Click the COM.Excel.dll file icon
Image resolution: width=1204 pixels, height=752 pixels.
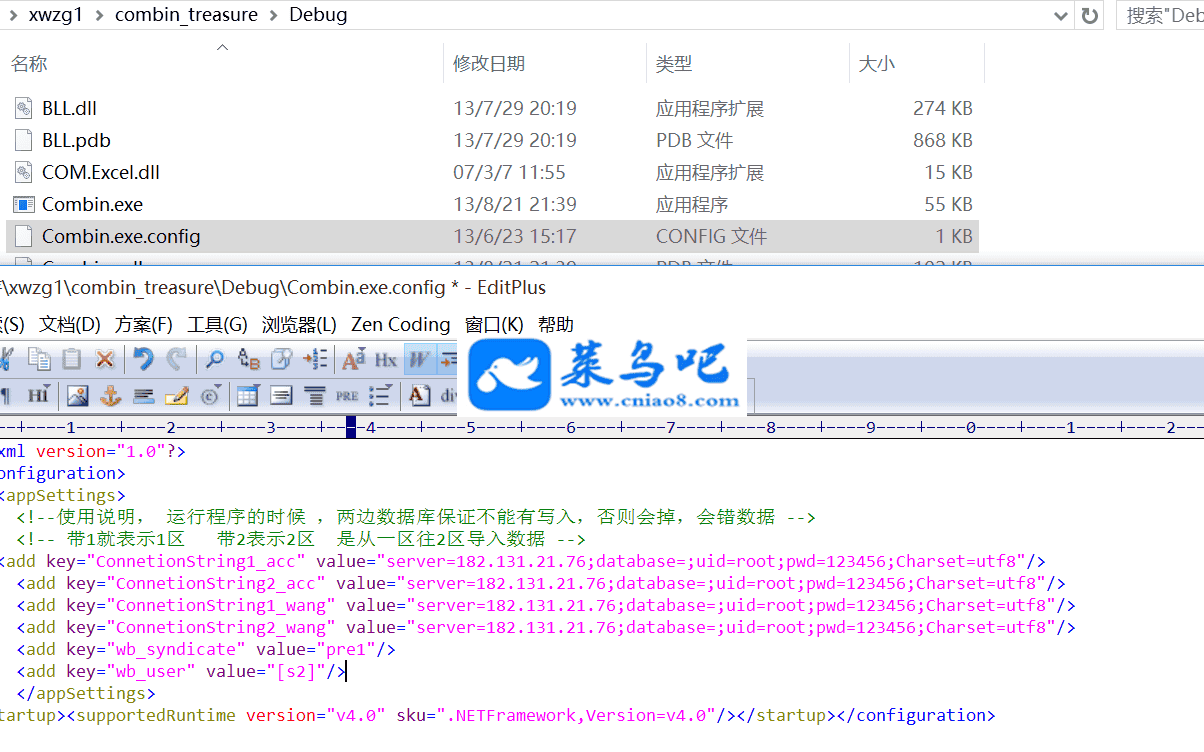(x=24, y=172)
